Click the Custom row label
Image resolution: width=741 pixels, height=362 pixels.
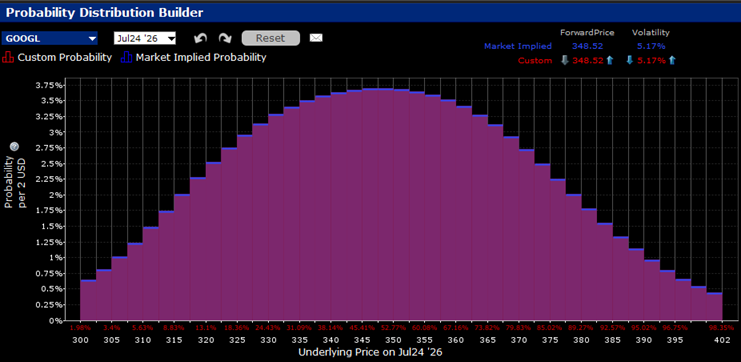click(534, 60)
